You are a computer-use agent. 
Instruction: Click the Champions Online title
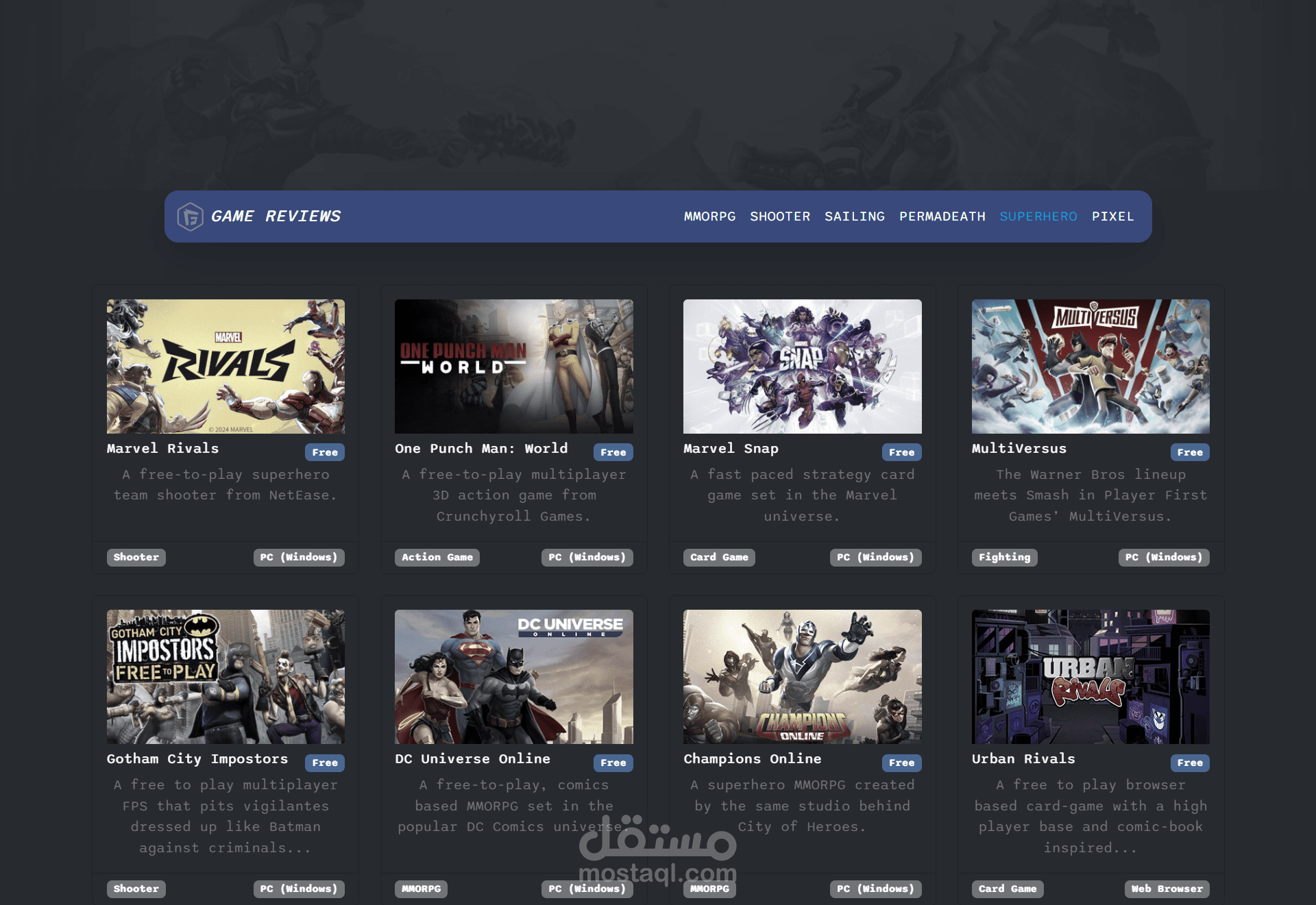point(753,759)
